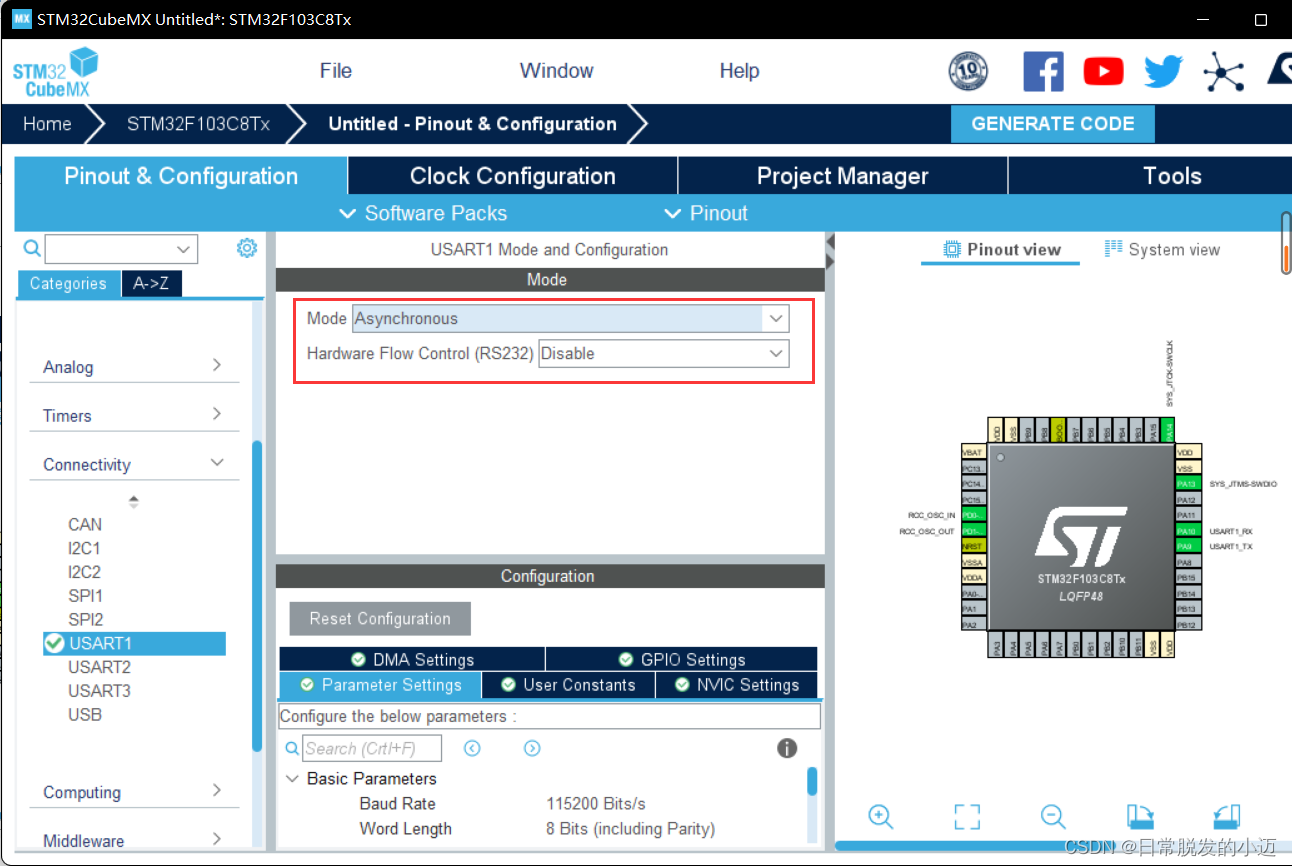The height and width of the screenshot is (866, 1292).
Task: Open the Twitter link icon
Action: coord(1163,72)
